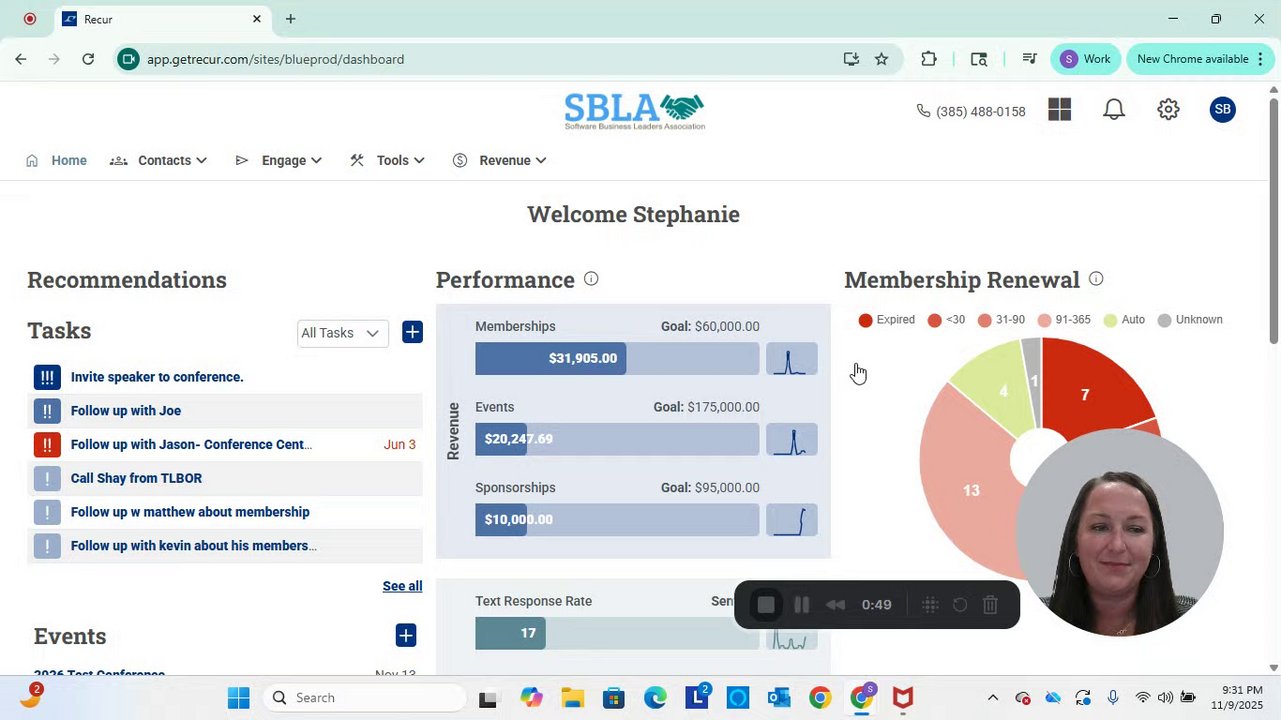Delete the recording with the trash icon
The height and width of the screenshot is (720, 1281).
tap(990, 605)
